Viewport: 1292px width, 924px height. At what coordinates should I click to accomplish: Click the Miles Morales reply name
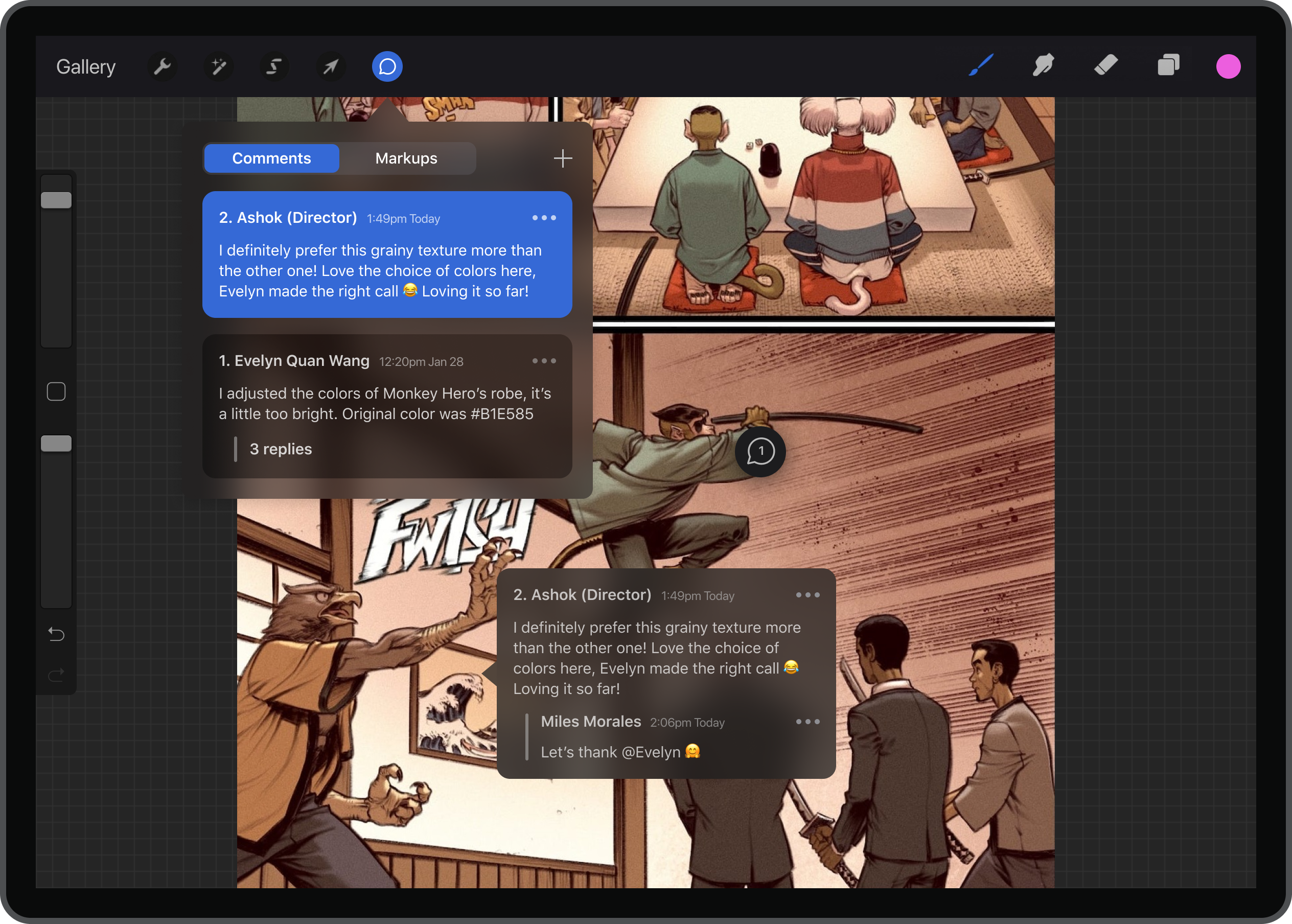pos(590,722)
